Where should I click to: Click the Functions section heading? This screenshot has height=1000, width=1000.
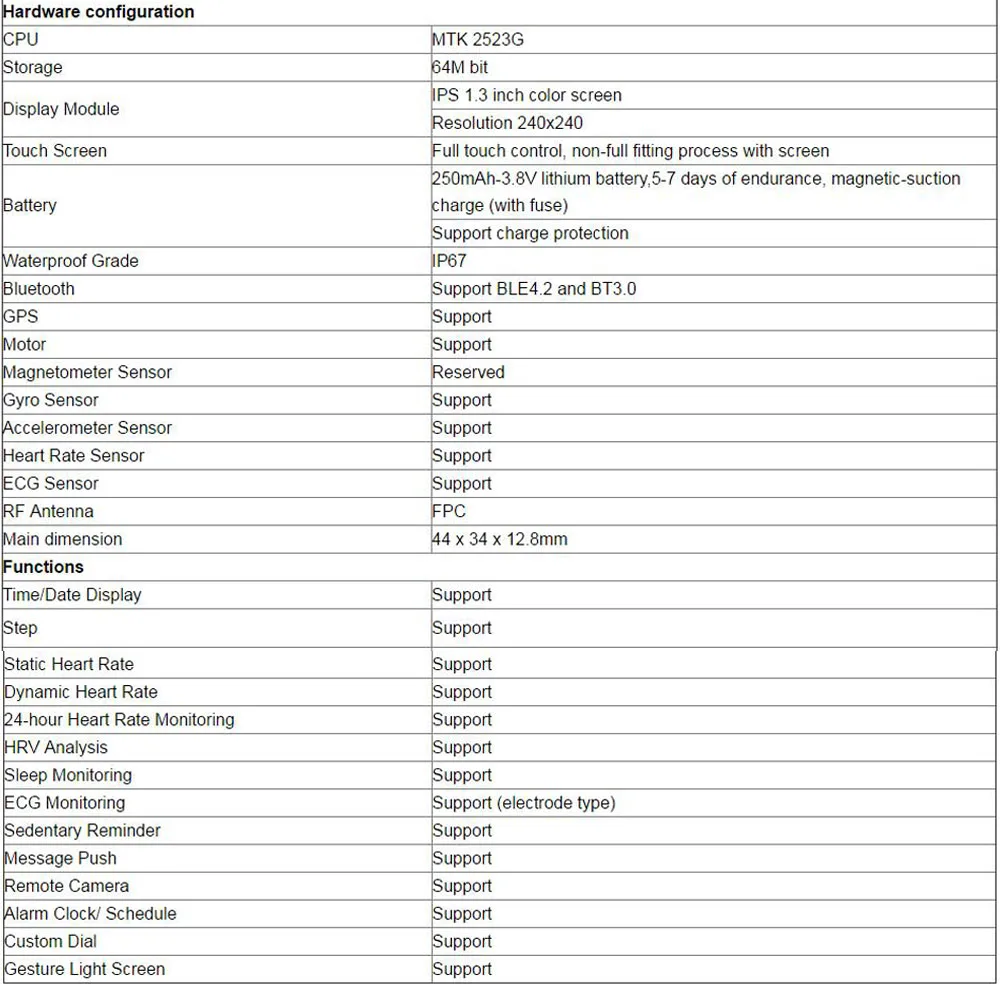coord(43,567)
